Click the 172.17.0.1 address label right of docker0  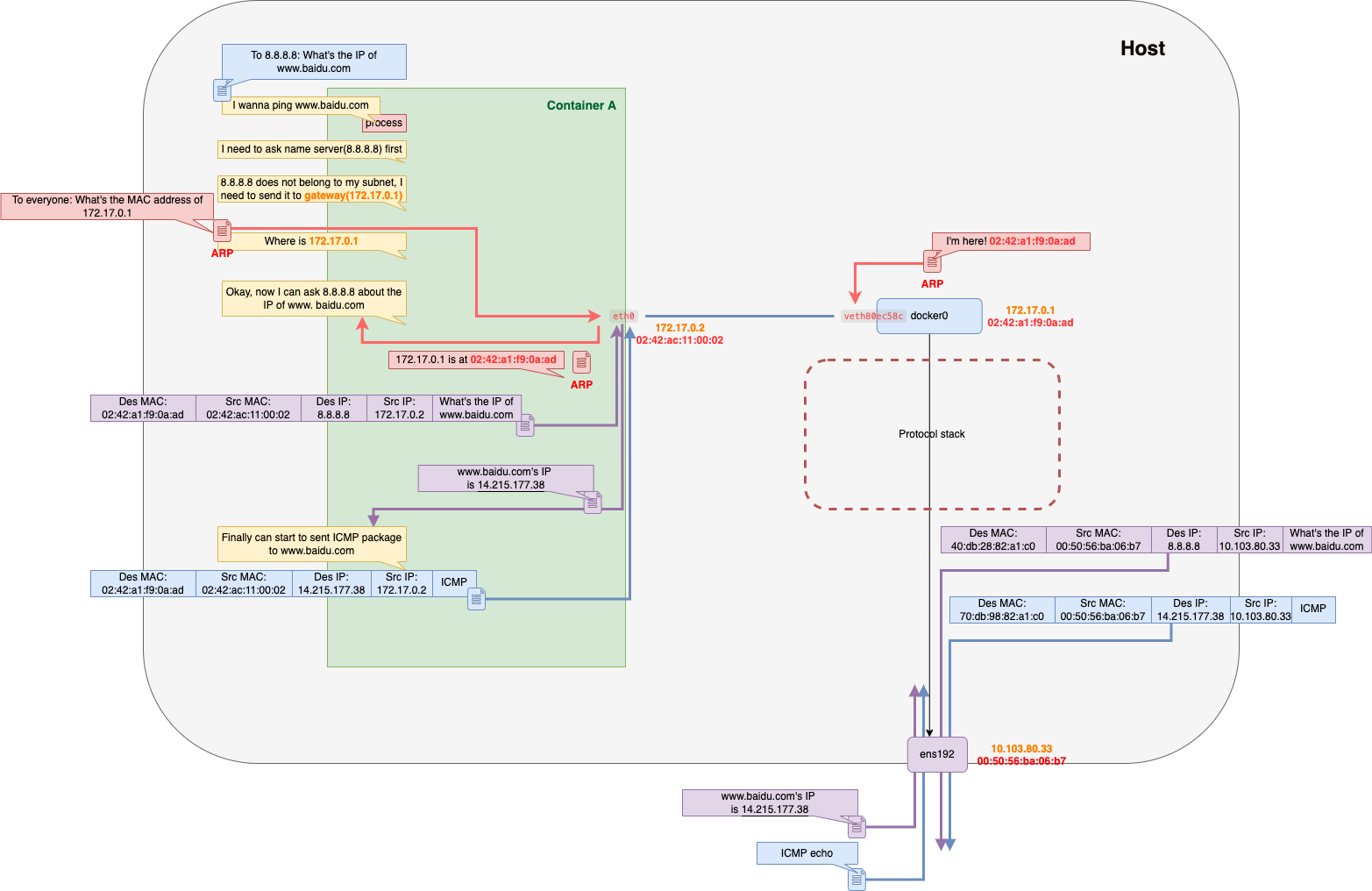(1030, 310)
